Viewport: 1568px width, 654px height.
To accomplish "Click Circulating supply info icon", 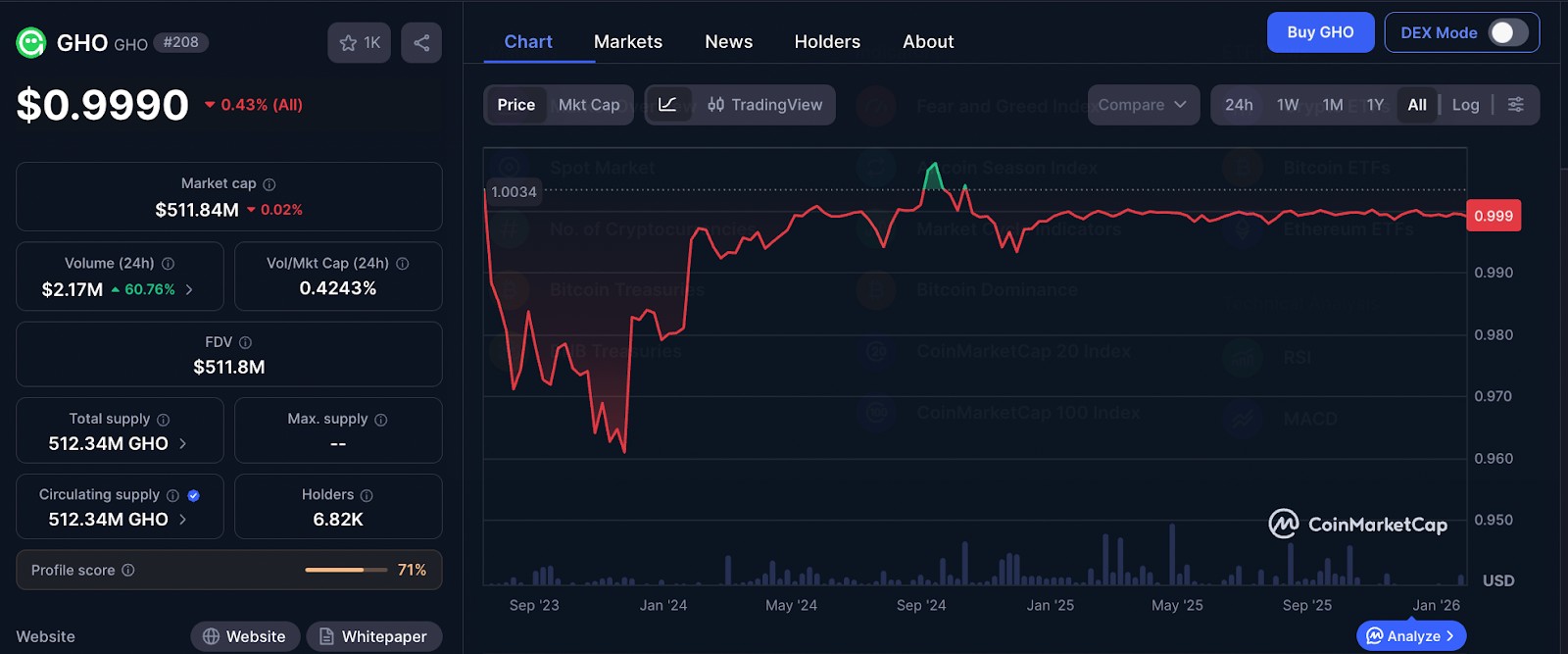I will tap(172, 495).
